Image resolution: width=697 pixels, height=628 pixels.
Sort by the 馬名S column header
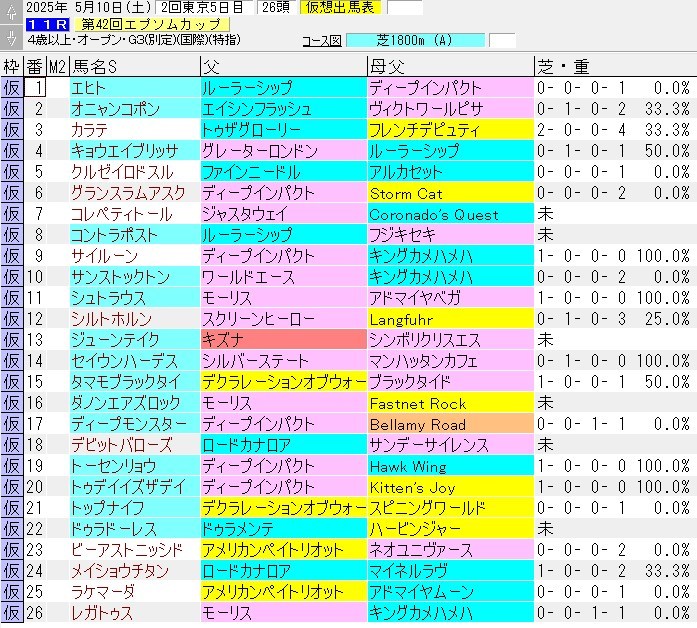pos(135,67)
